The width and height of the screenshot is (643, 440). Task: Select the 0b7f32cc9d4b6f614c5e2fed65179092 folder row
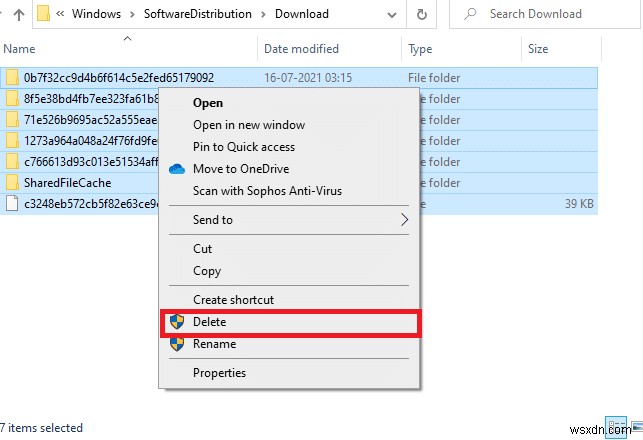[120, 77]
